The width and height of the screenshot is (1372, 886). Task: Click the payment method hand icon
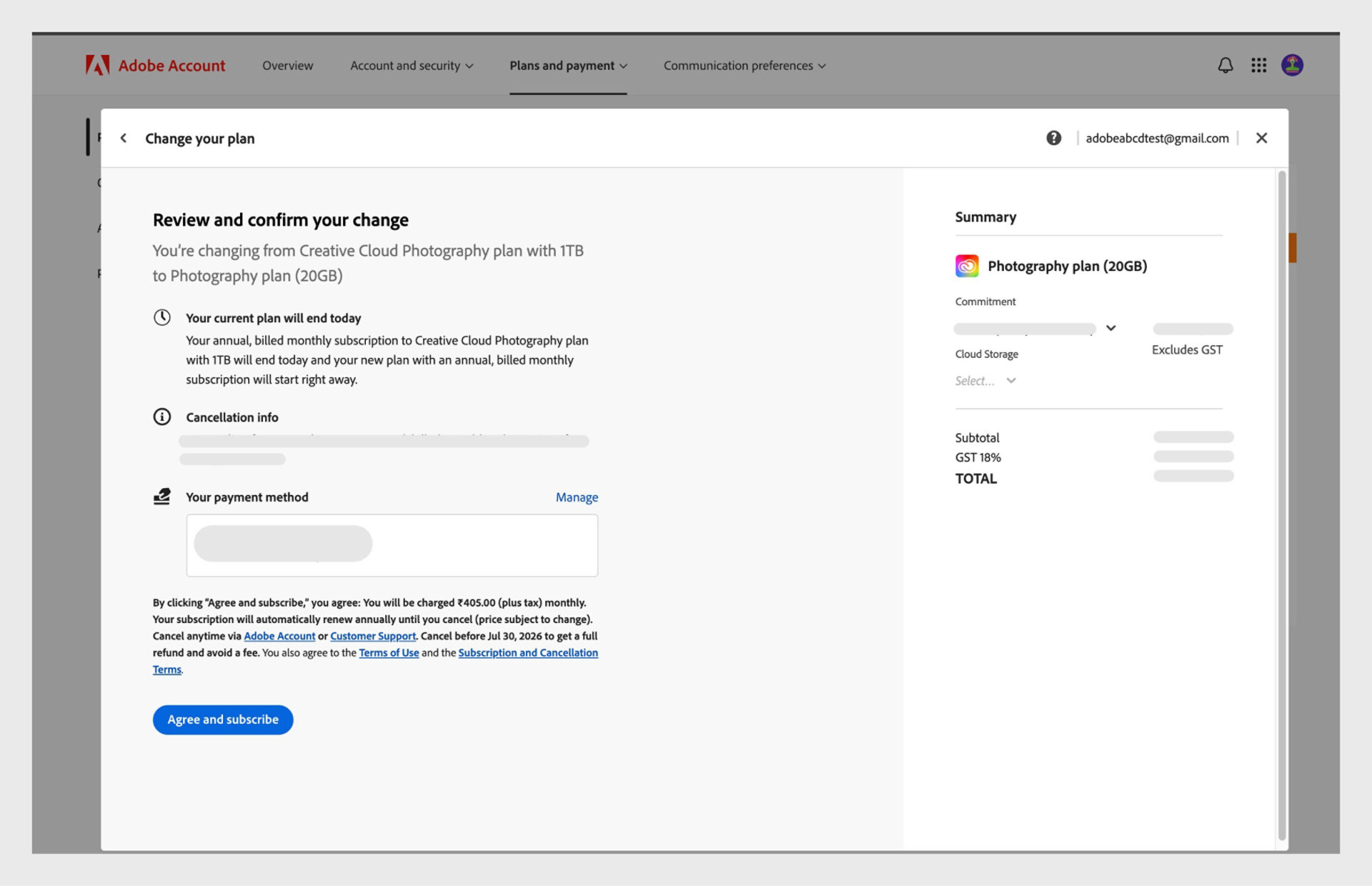click(x=162, y=497)
